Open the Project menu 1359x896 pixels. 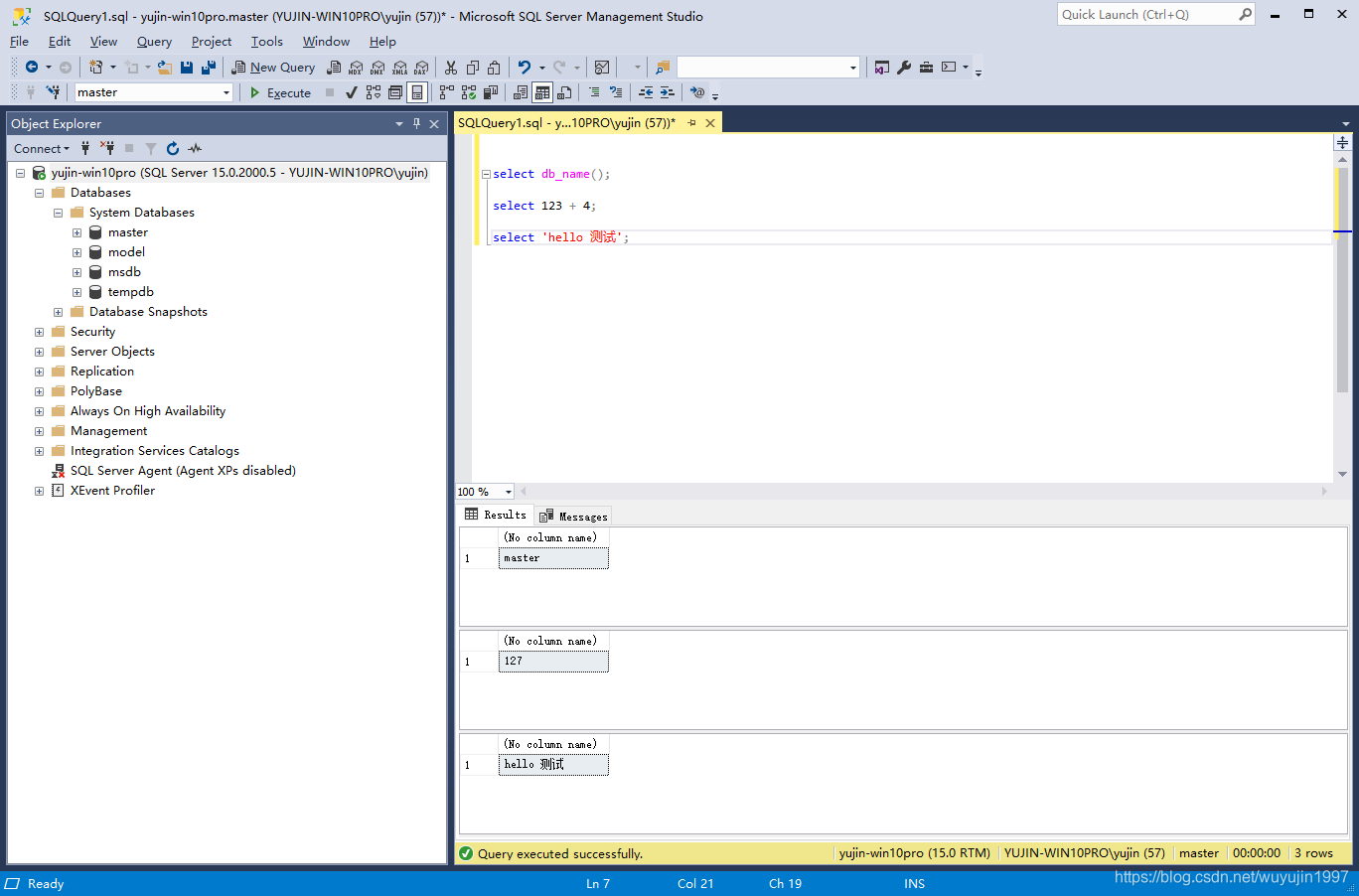[211, 42]
